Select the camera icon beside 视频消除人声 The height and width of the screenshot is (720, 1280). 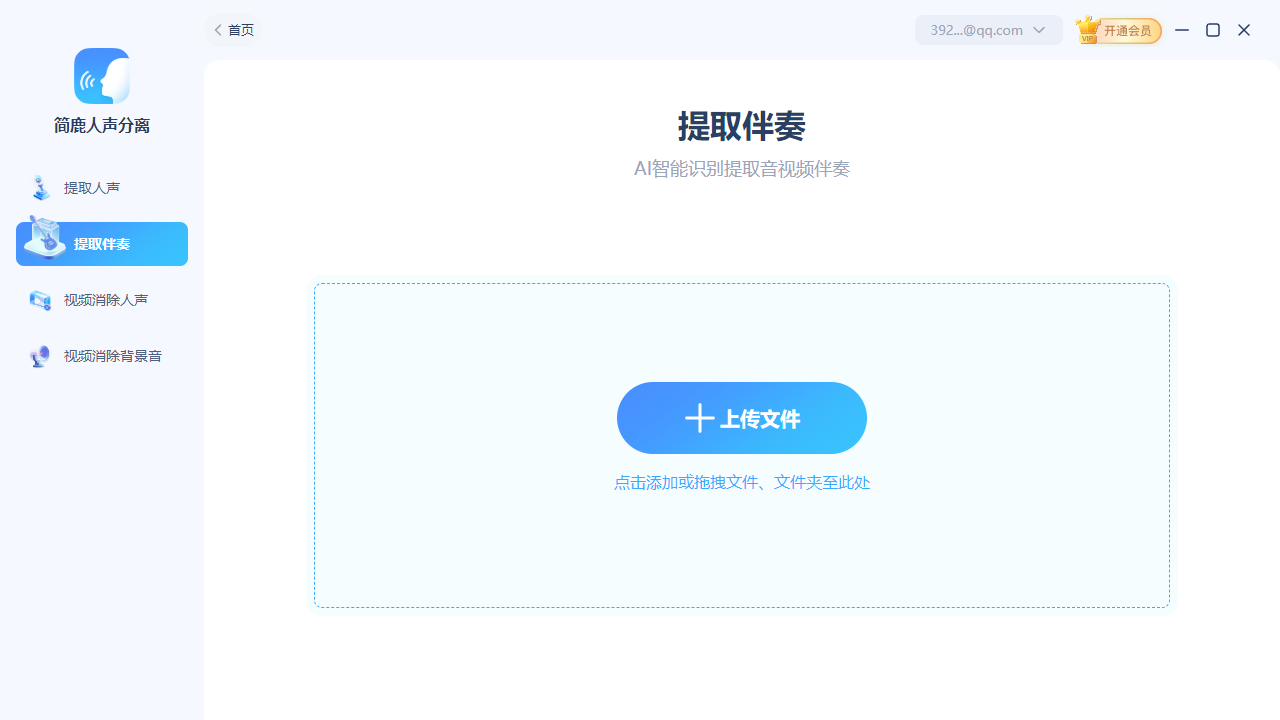pos(40,300)
